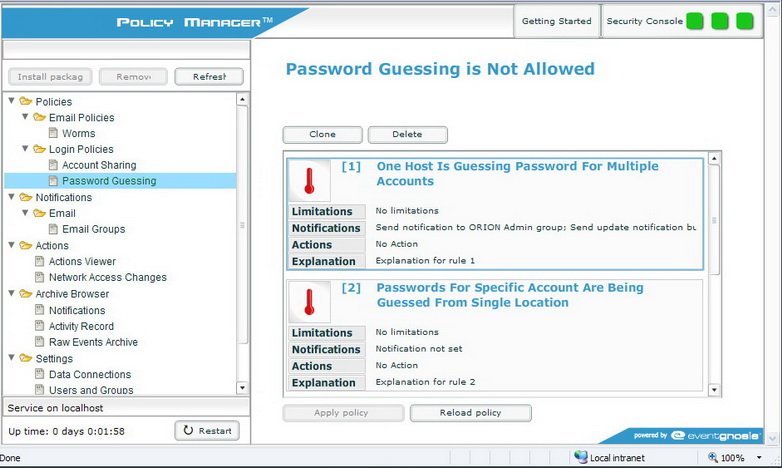Click 'Notification not set' in rule 2
782x468 pixels.
click(418, 349)
